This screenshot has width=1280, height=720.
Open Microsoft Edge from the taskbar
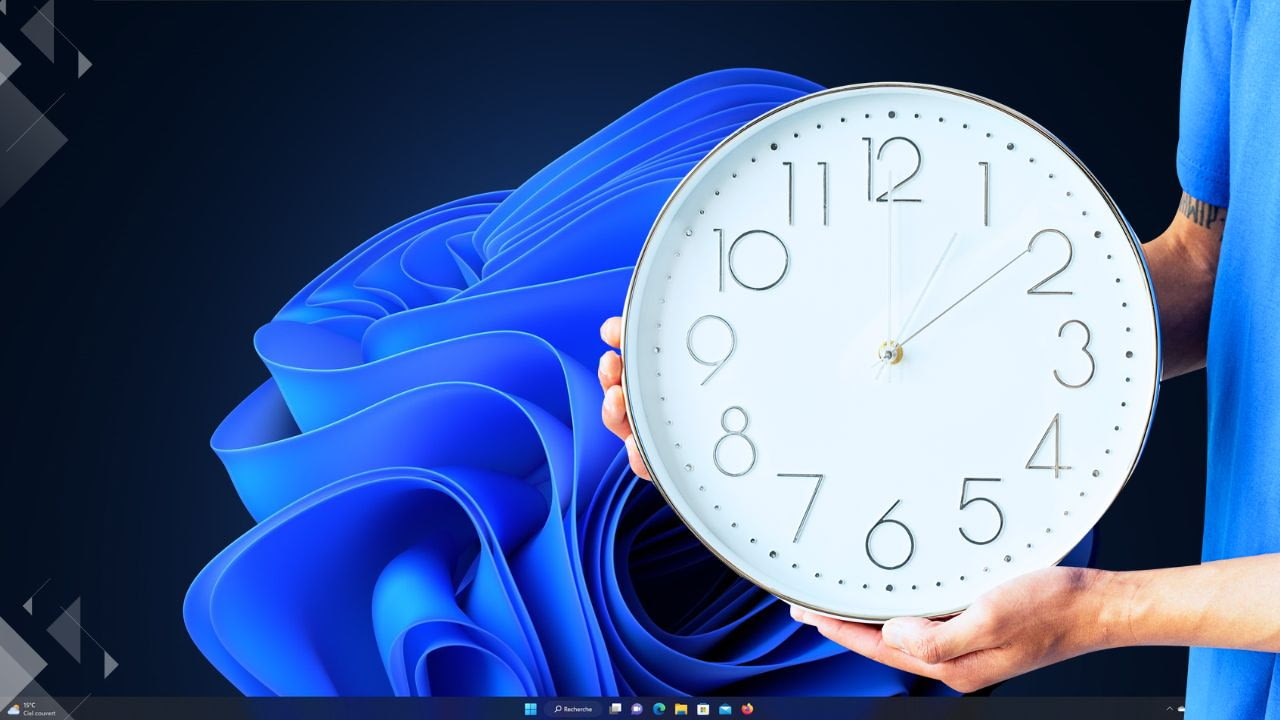pos(659,709)
